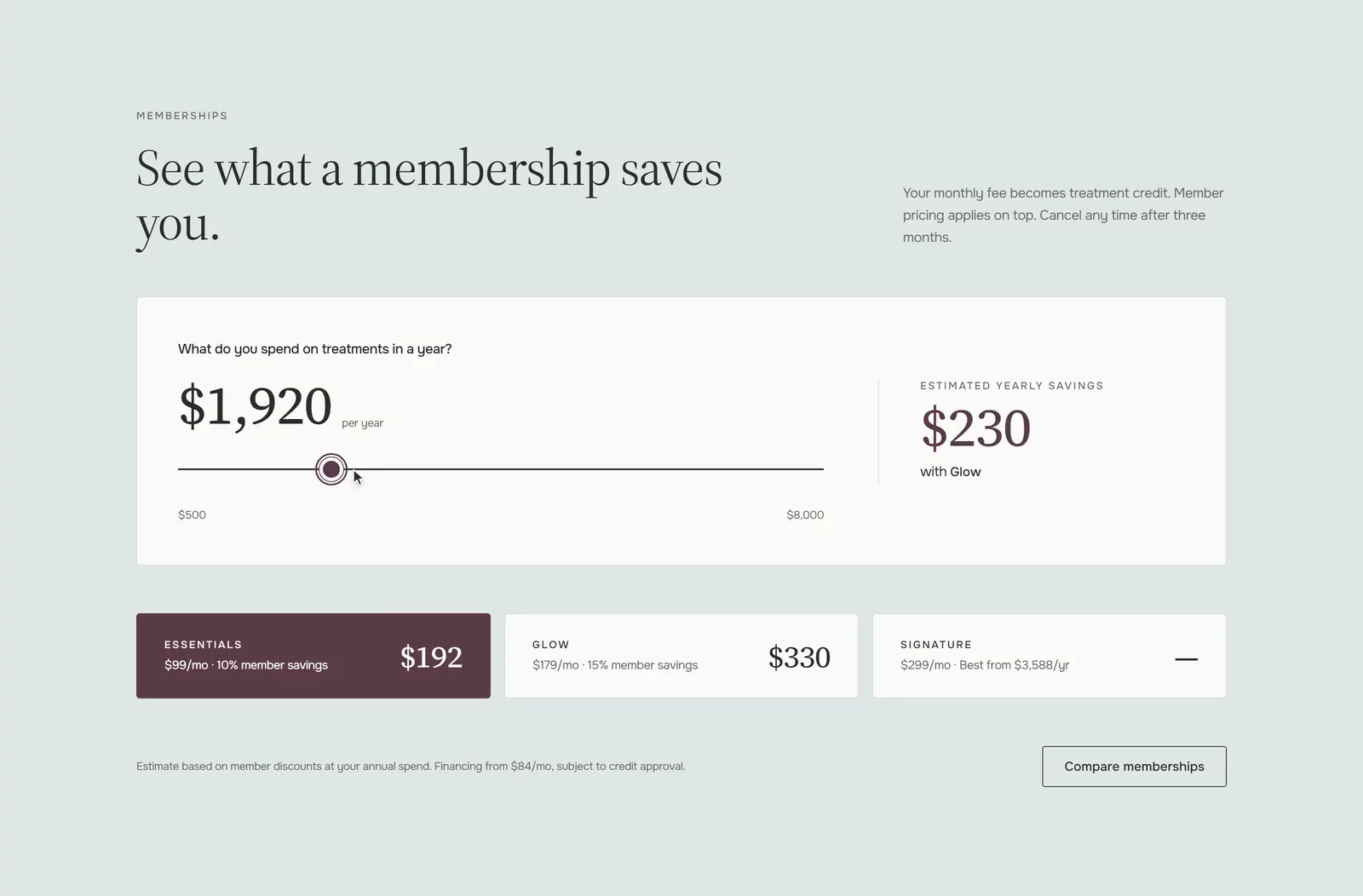Click the $1,920 per year amount

pos(255,406)
